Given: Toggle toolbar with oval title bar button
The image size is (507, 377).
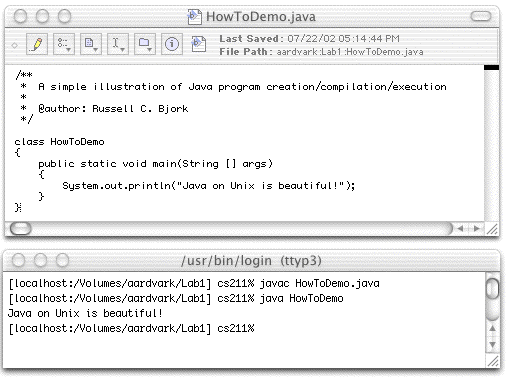Looking at the screenshot, I should 481,16.
